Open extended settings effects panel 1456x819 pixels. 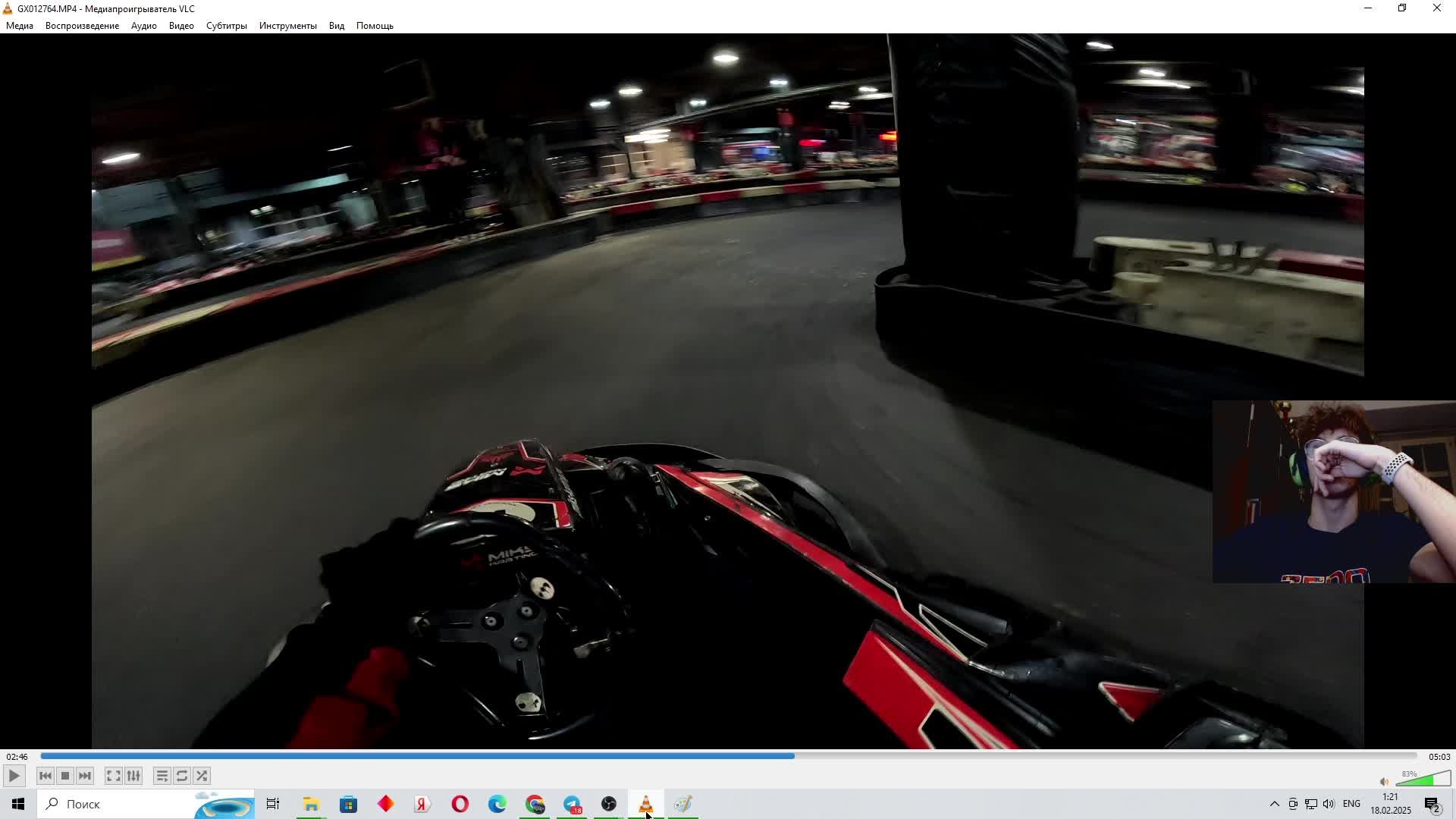[133, 776]
